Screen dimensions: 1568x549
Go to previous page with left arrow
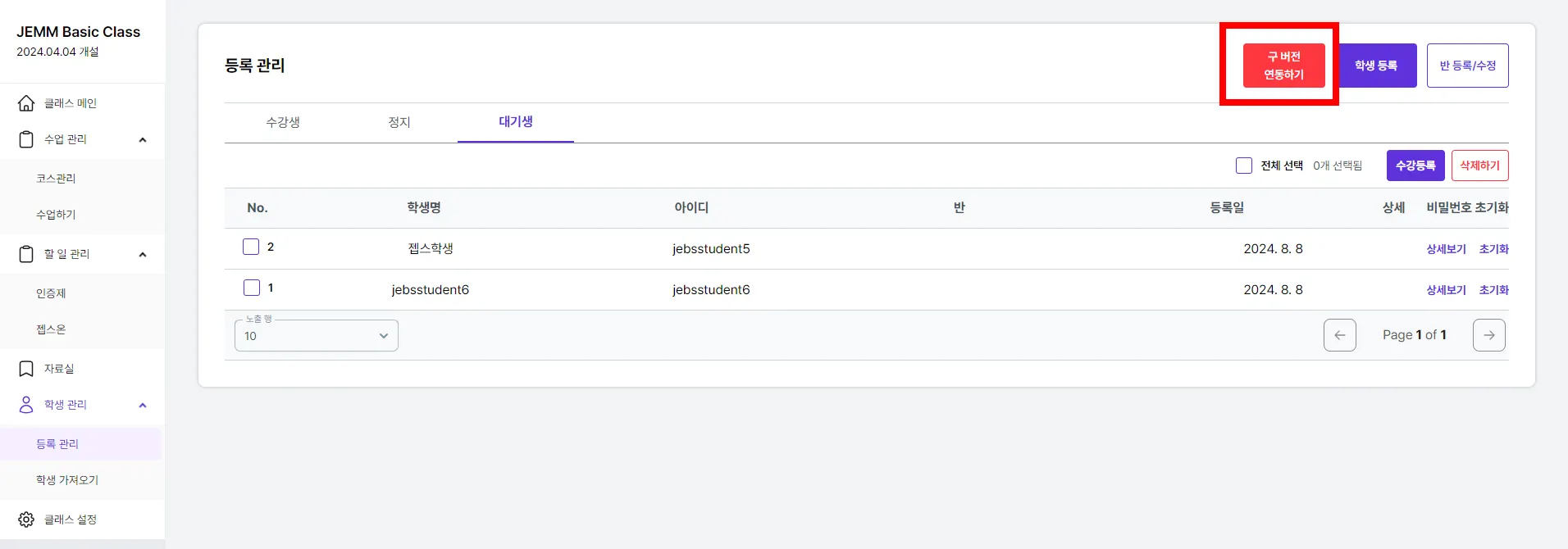(1339, 335)
